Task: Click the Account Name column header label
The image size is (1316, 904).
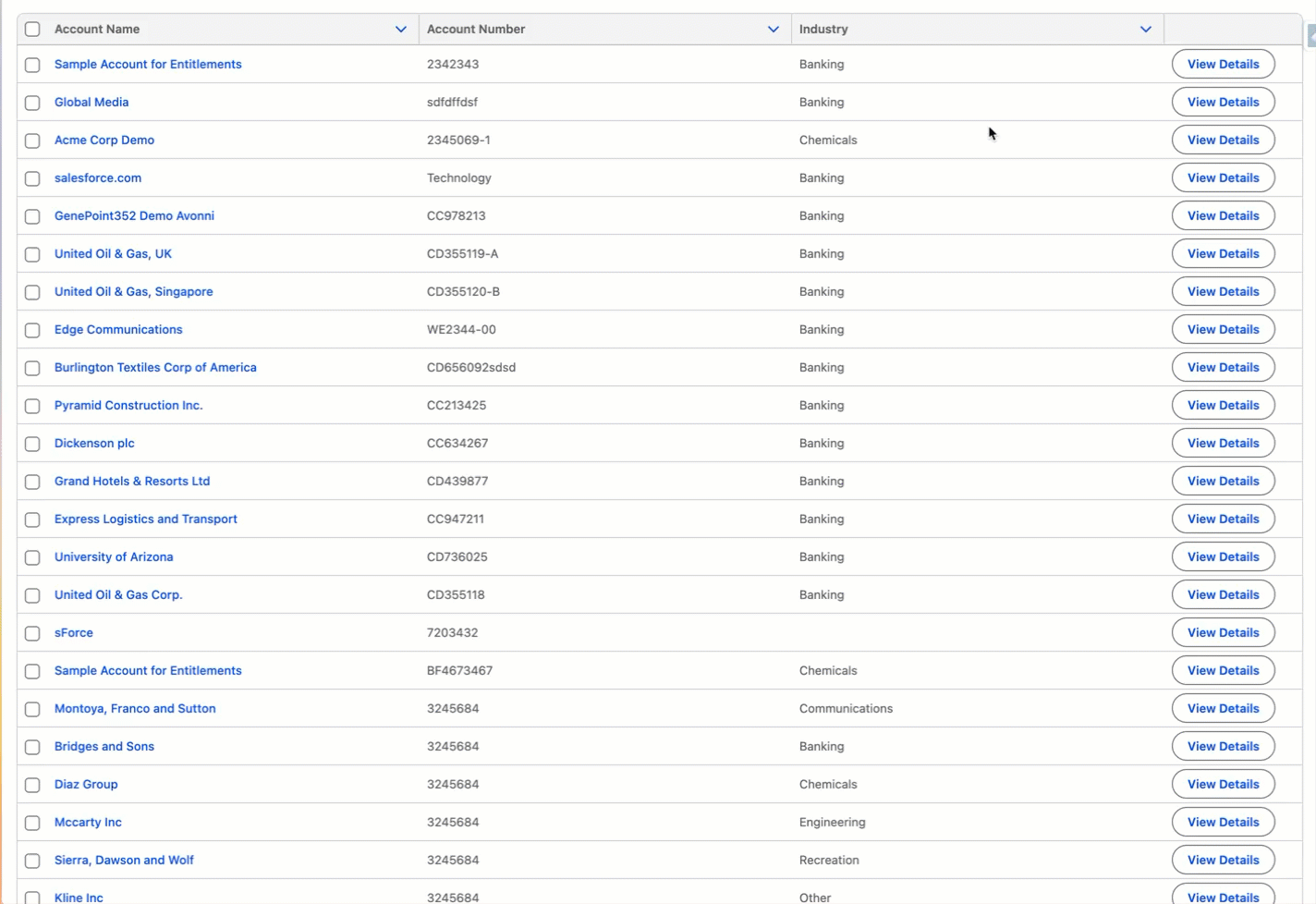Action: 97,30
